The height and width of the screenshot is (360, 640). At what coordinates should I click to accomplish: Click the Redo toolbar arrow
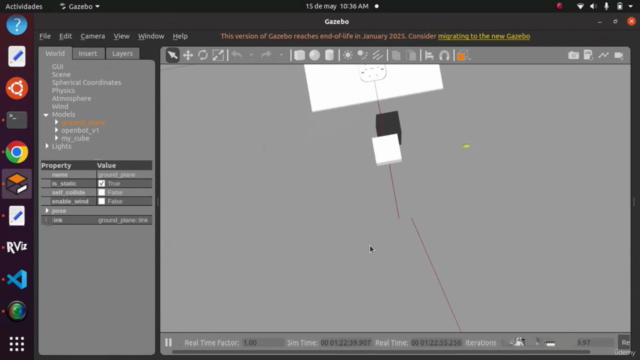(266, 55)
